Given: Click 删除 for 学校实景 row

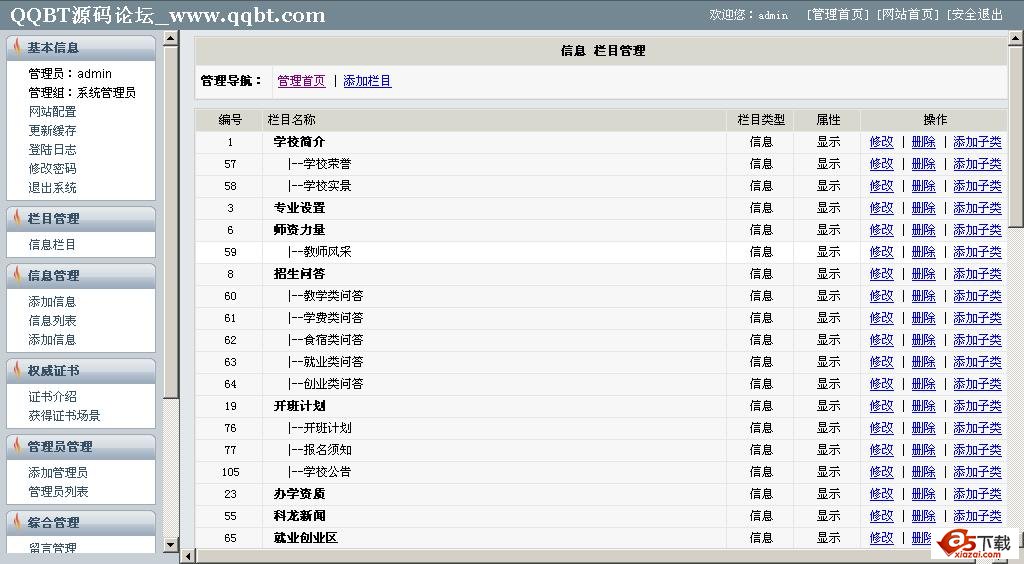Looking at the screenshot, I should coord(923,186).
